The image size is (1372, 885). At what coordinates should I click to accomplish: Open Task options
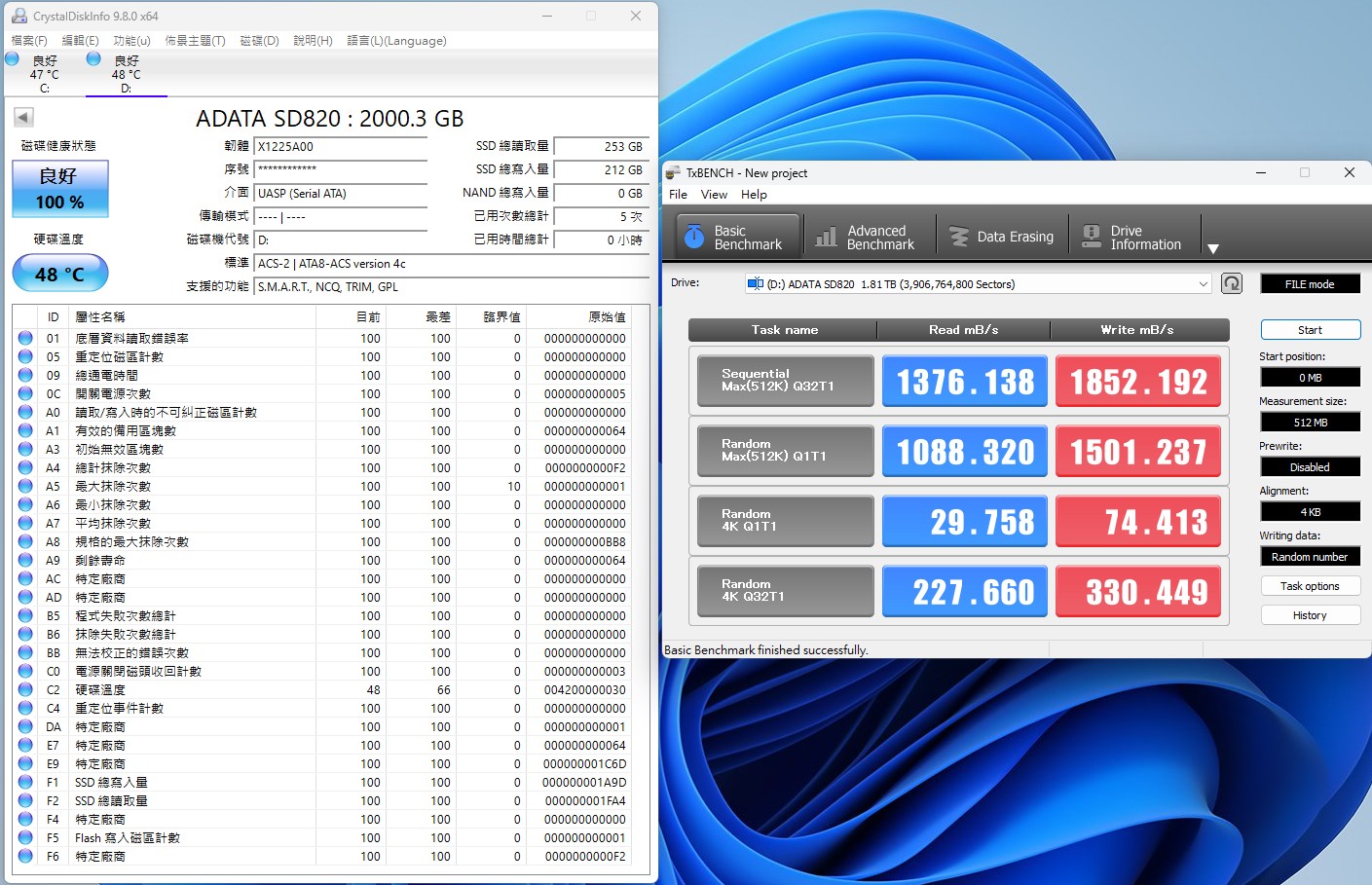point(1310,586)
